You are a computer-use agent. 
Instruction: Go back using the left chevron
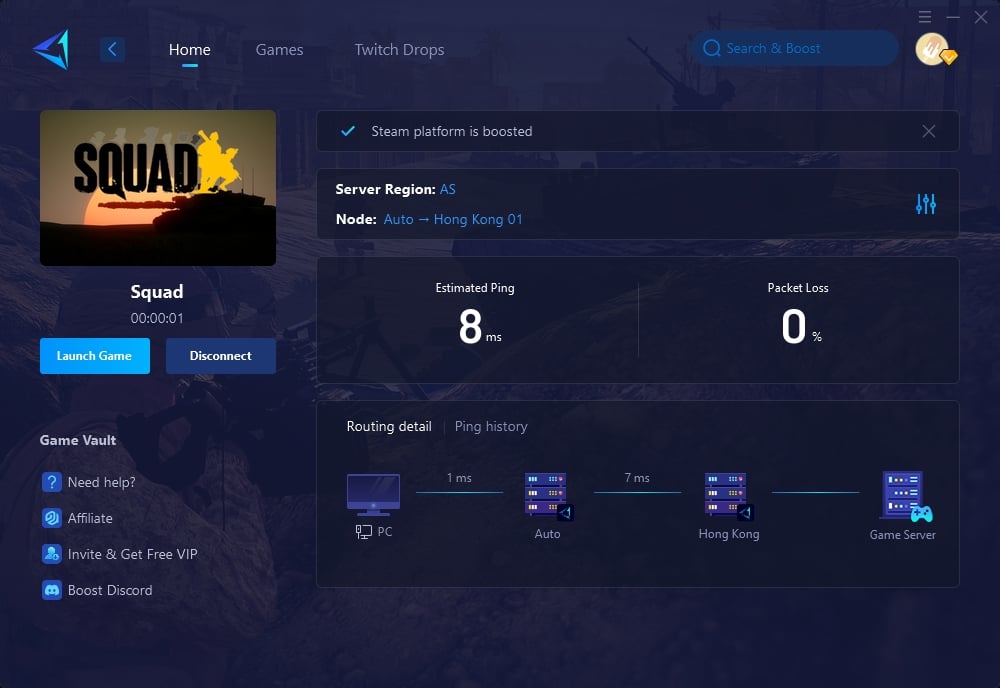tap(112, 49)
